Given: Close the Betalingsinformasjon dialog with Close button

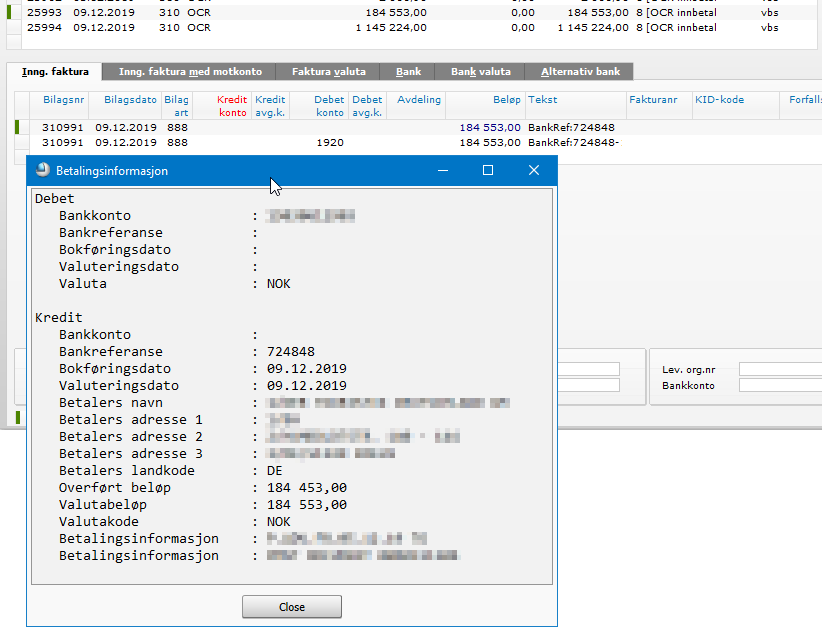Looking at the screenshot, I should [291, 607].
